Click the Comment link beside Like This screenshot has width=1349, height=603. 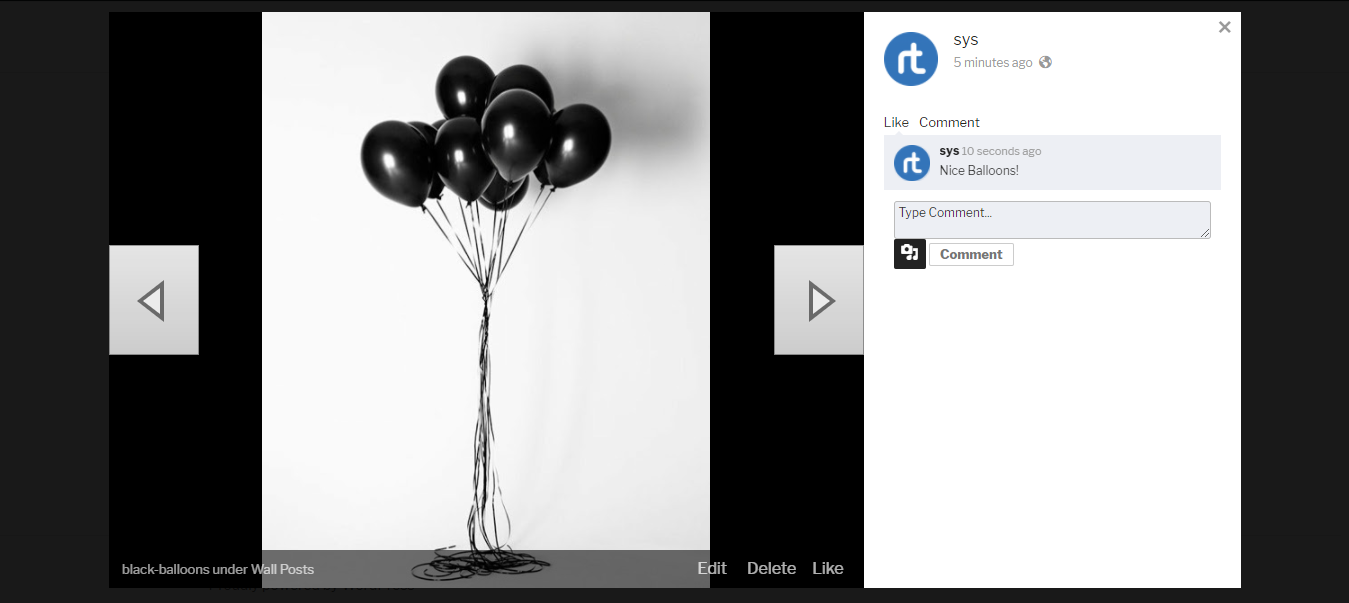tap(949, 122)
